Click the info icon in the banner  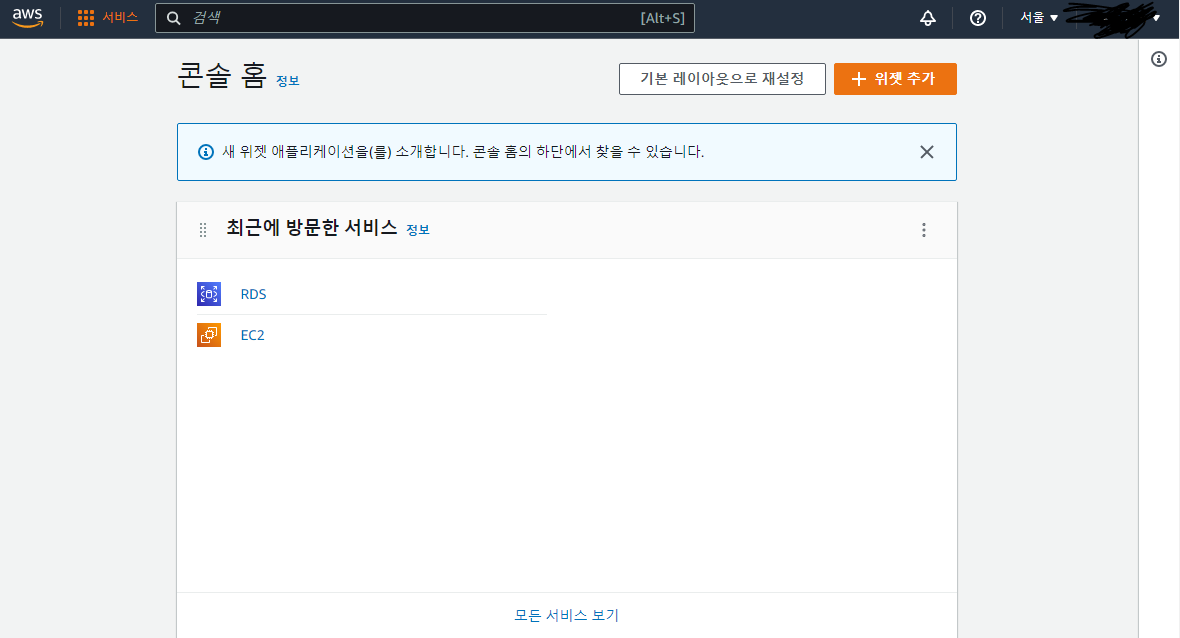click(205, 152)
